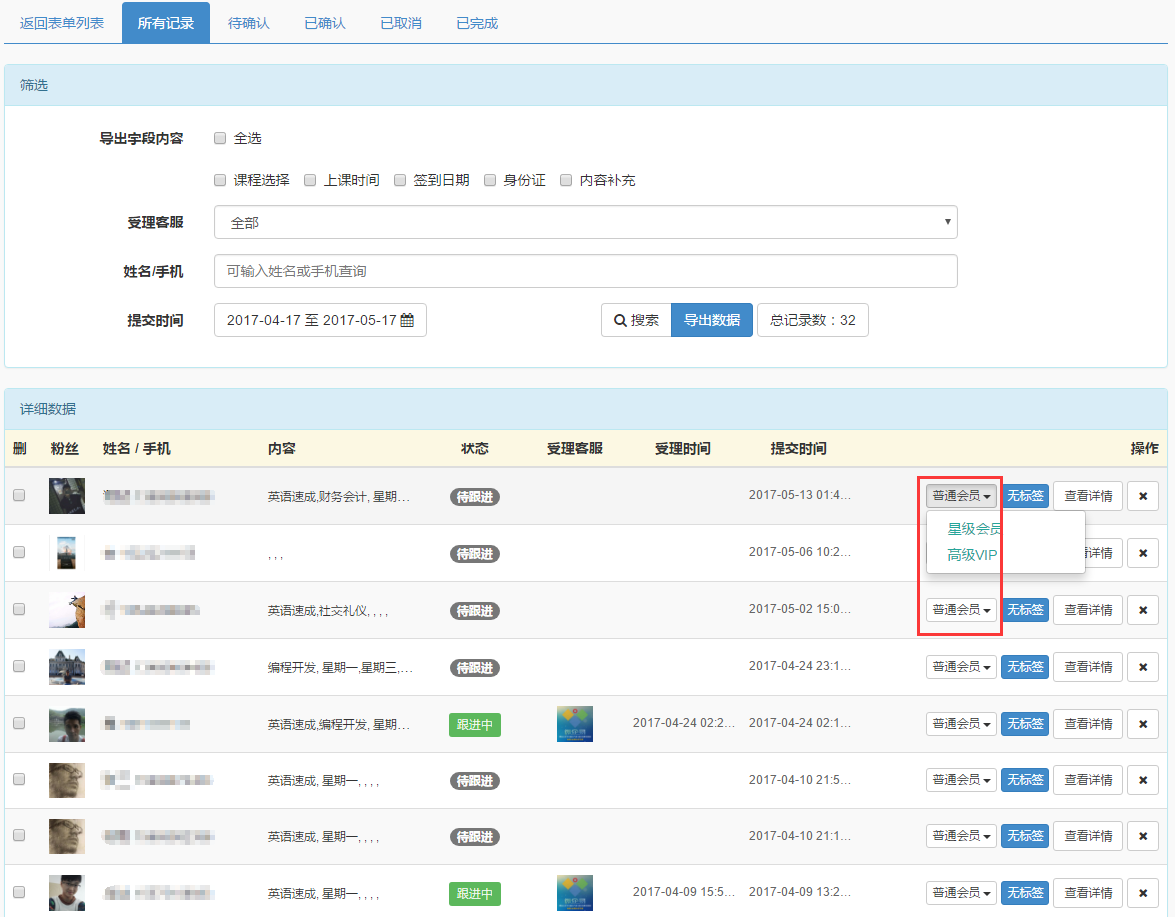Open 普通会员 dropdown in 2017-04-24 02:1 row

click(x=961, y=724)
